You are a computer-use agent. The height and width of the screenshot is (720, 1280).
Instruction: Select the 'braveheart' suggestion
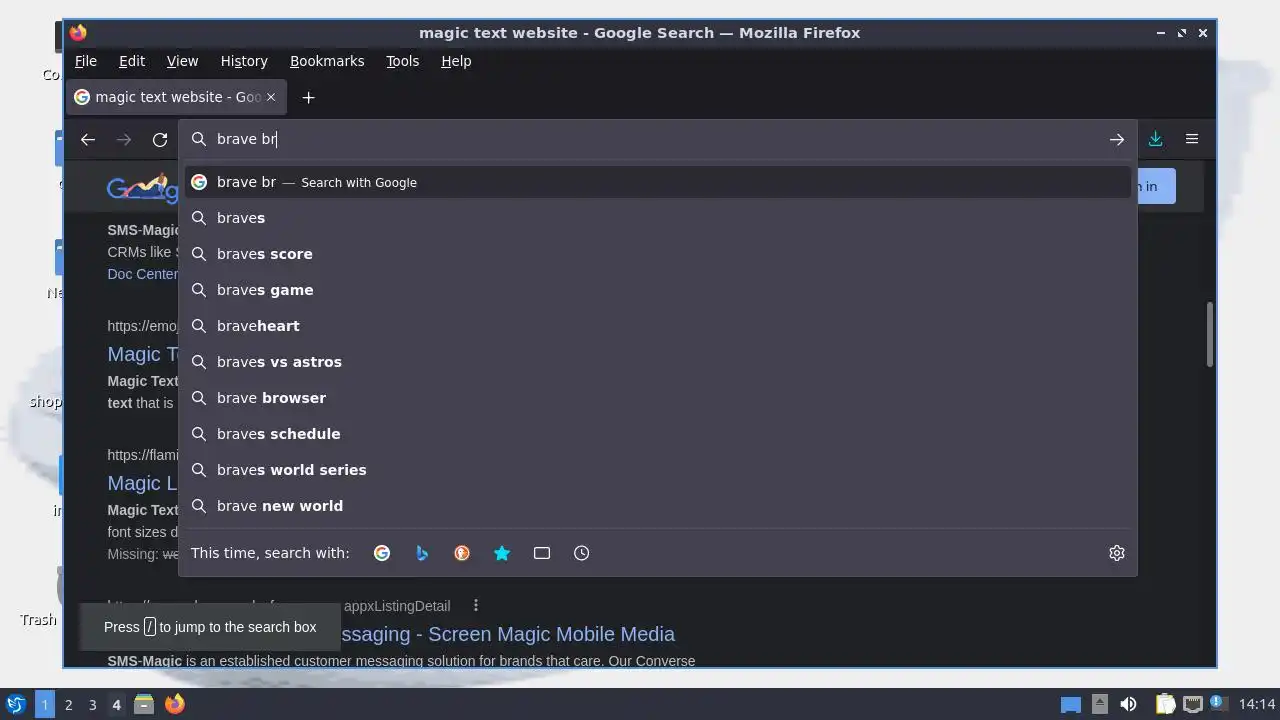(x=658, y=326)
